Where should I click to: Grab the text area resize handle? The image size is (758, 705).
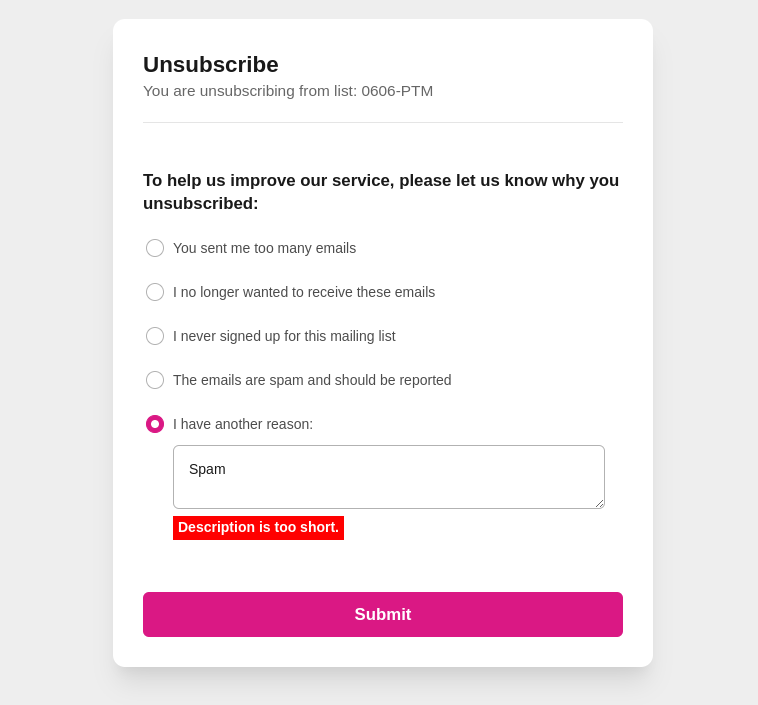click(599, 503)
